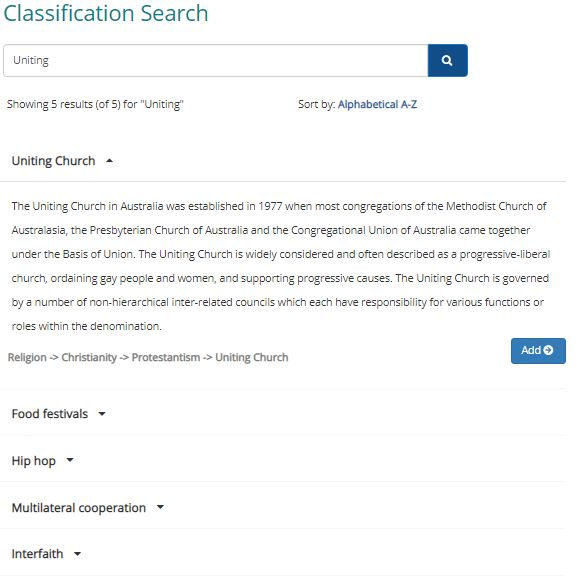Add the Uniting Church classification
This screenshot has width=582, height=577.
click(x=538, y=351)
